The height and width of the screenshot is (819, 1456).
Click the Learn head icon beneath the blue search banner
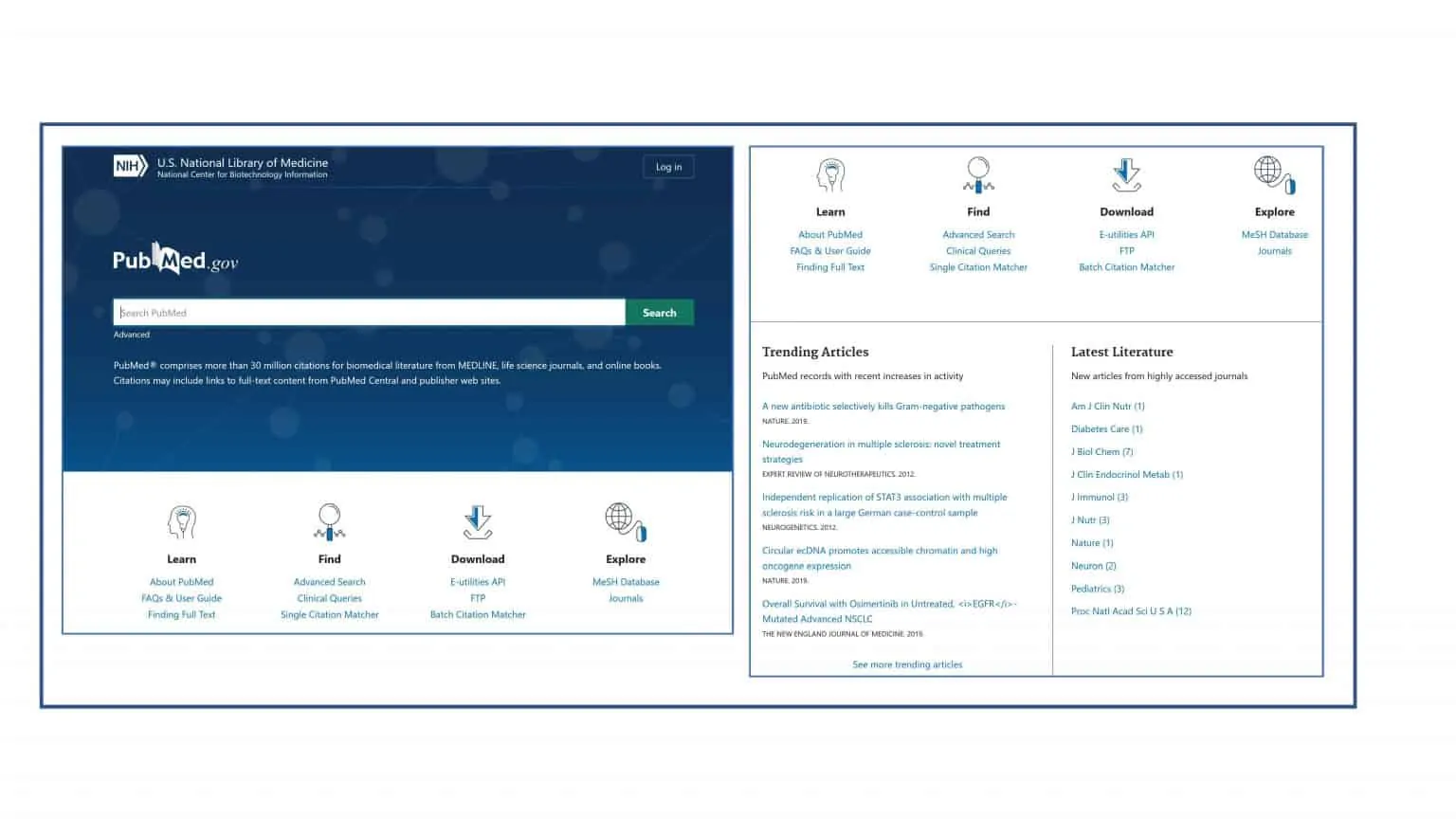[x=181, y=522]
